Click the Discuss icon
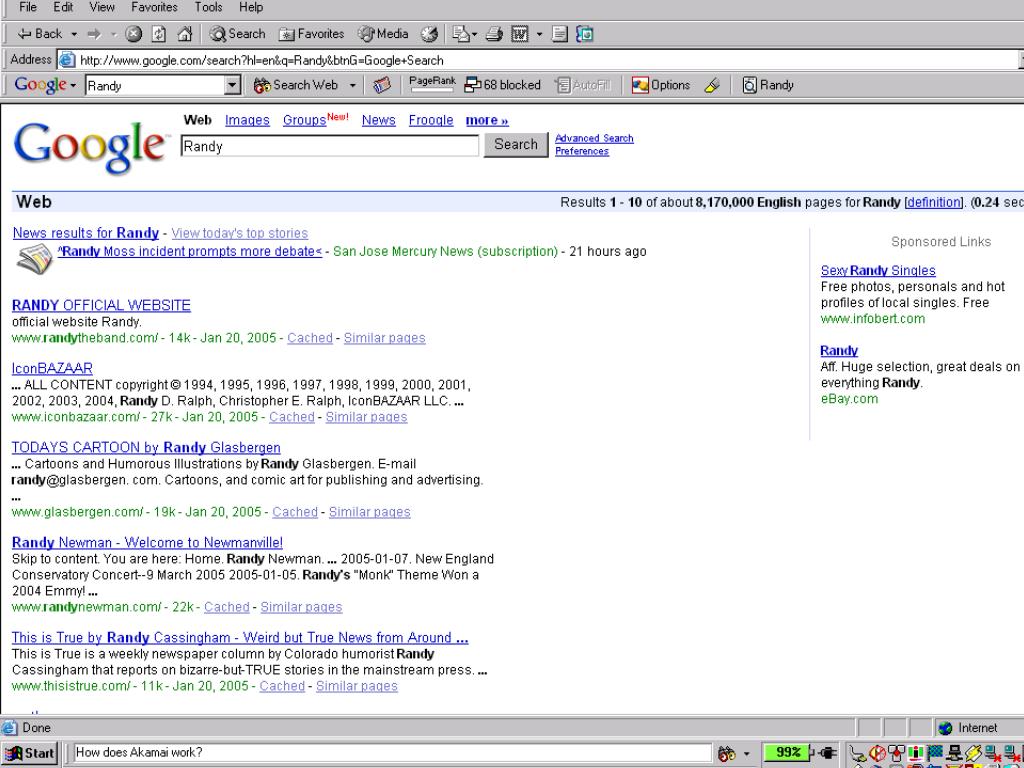The height and width of the screenshot is (768, 1024). [560, 34]
